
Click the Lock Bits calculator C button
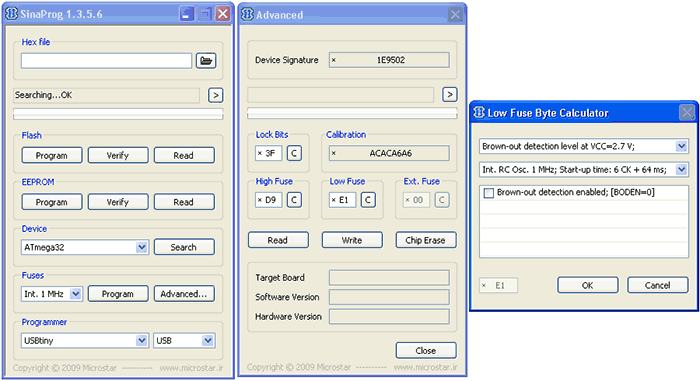(294, 153)
